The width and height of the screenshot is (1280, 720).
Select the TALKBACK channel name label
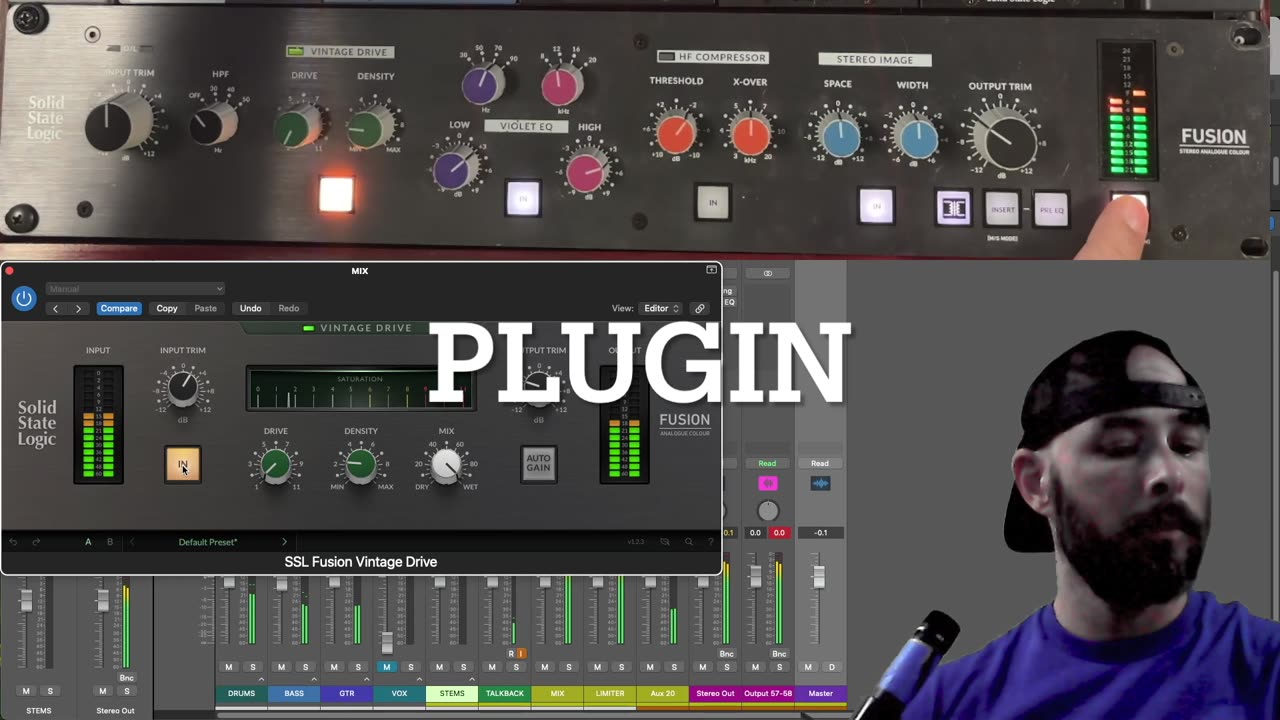505,693
